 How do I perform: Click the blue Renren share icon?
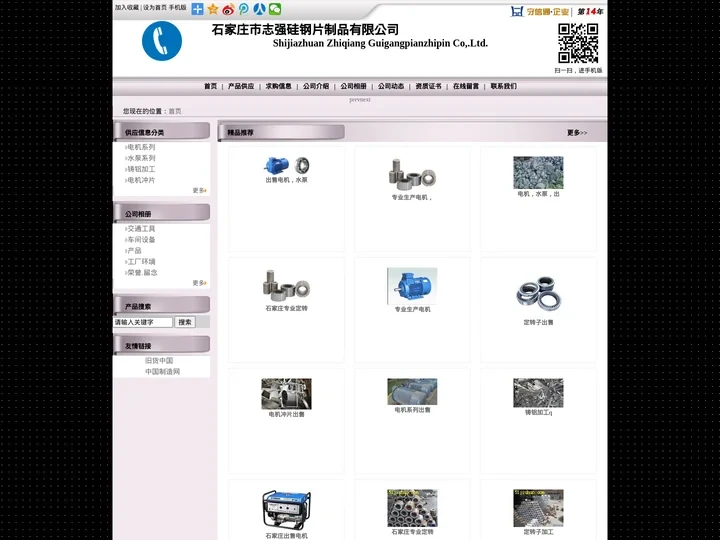pos(259,9)
